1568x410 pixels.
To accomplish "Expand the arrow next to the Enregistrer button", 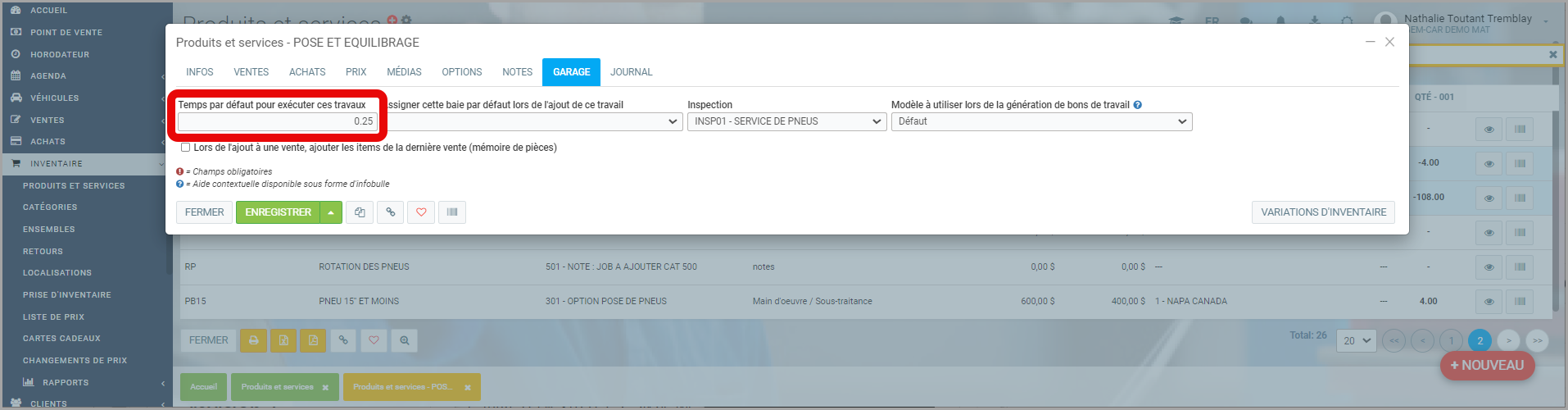I will tap(331, 212).
